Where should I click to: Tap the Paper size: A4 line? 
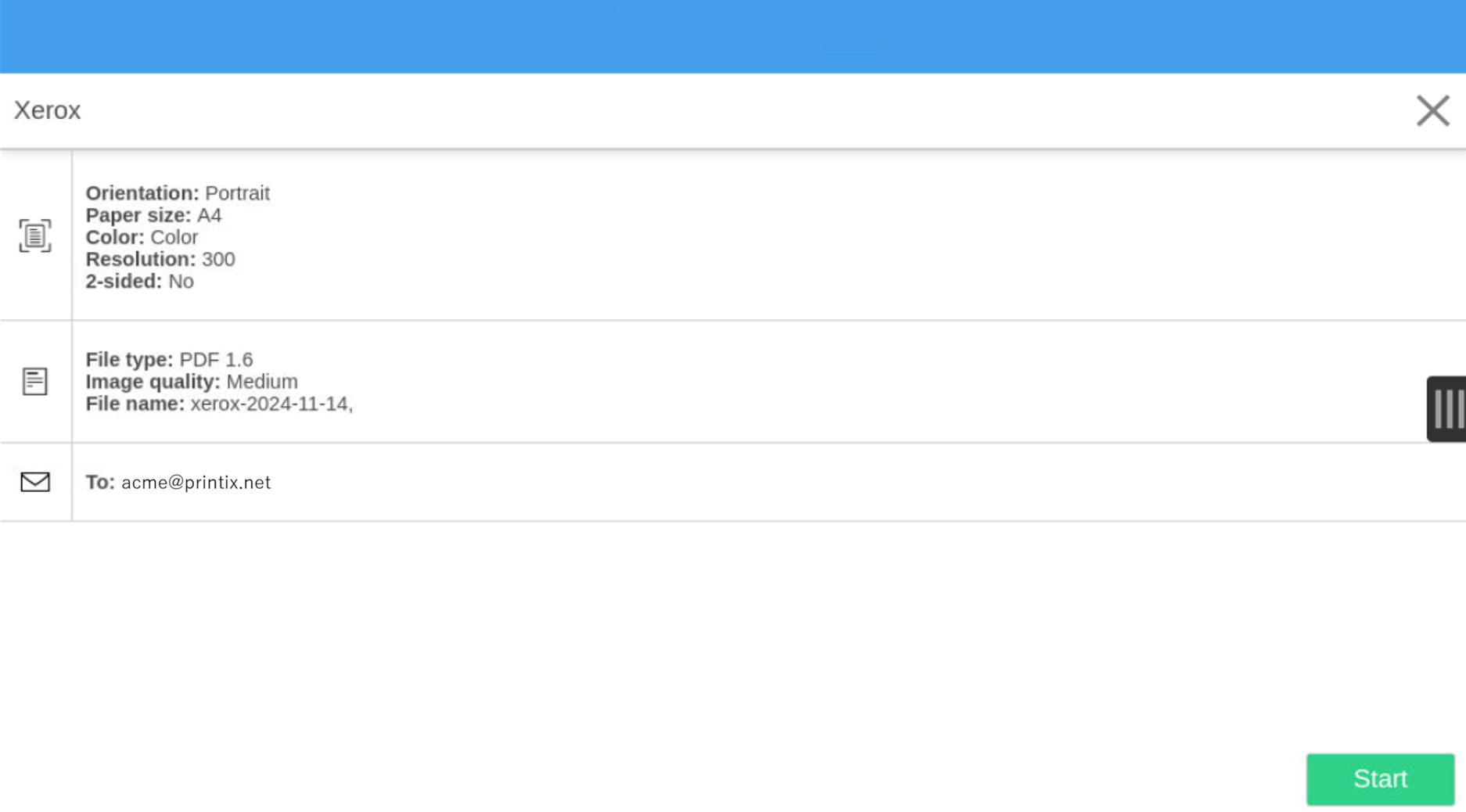tap(153, 215)
